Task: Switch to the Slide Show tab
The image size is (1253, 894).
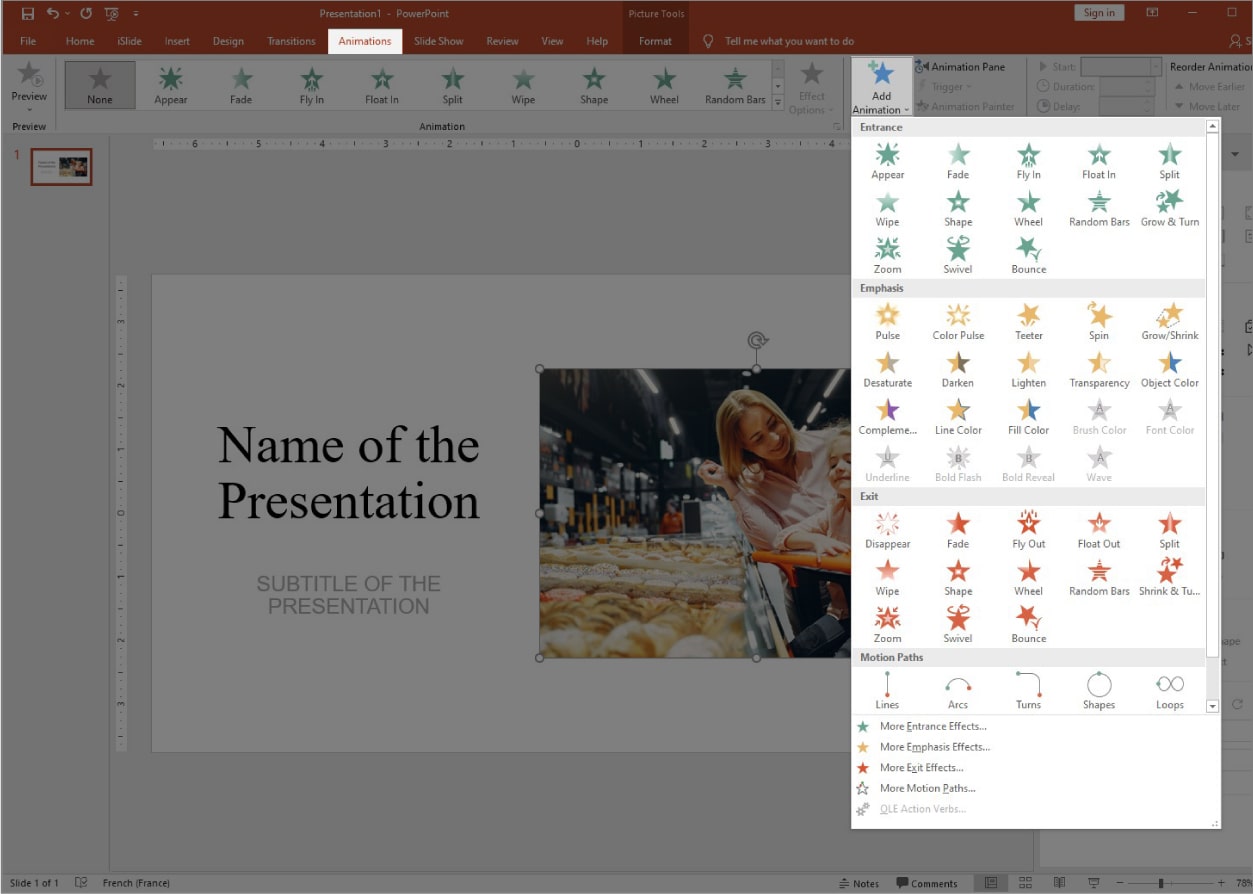Action: point(439,41)
